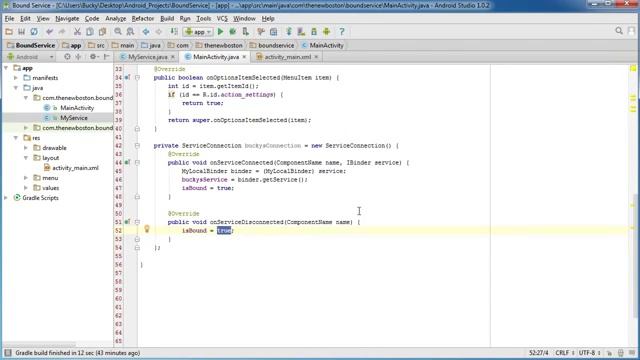Click Collapse All icon in project panel
The width and height of the screenshot is (640, 360).
coord(78,57)
